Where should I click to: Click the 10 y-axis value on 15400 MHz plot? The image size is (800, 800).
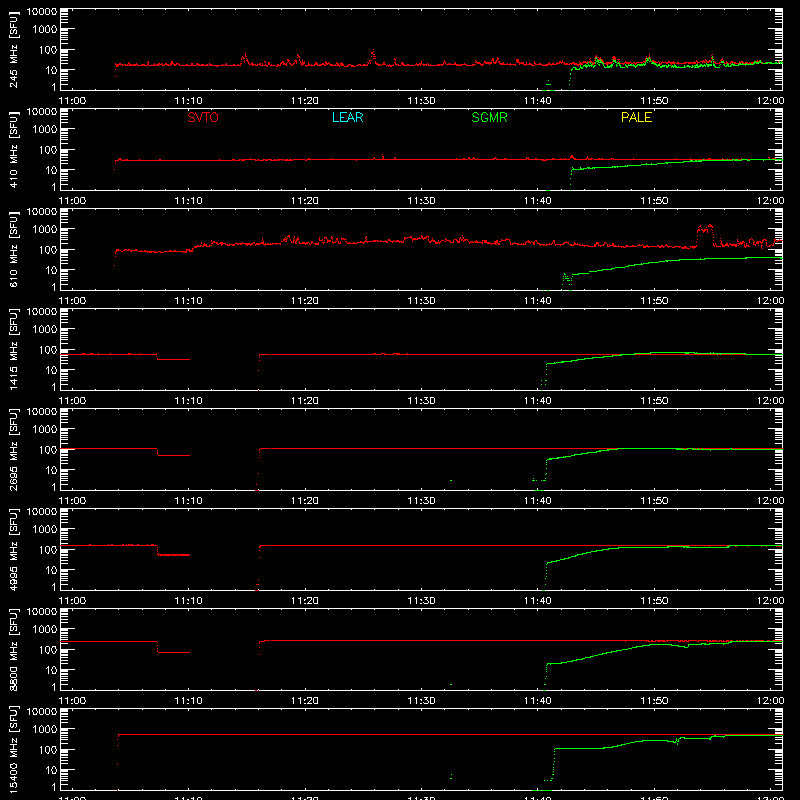point(51,770)
